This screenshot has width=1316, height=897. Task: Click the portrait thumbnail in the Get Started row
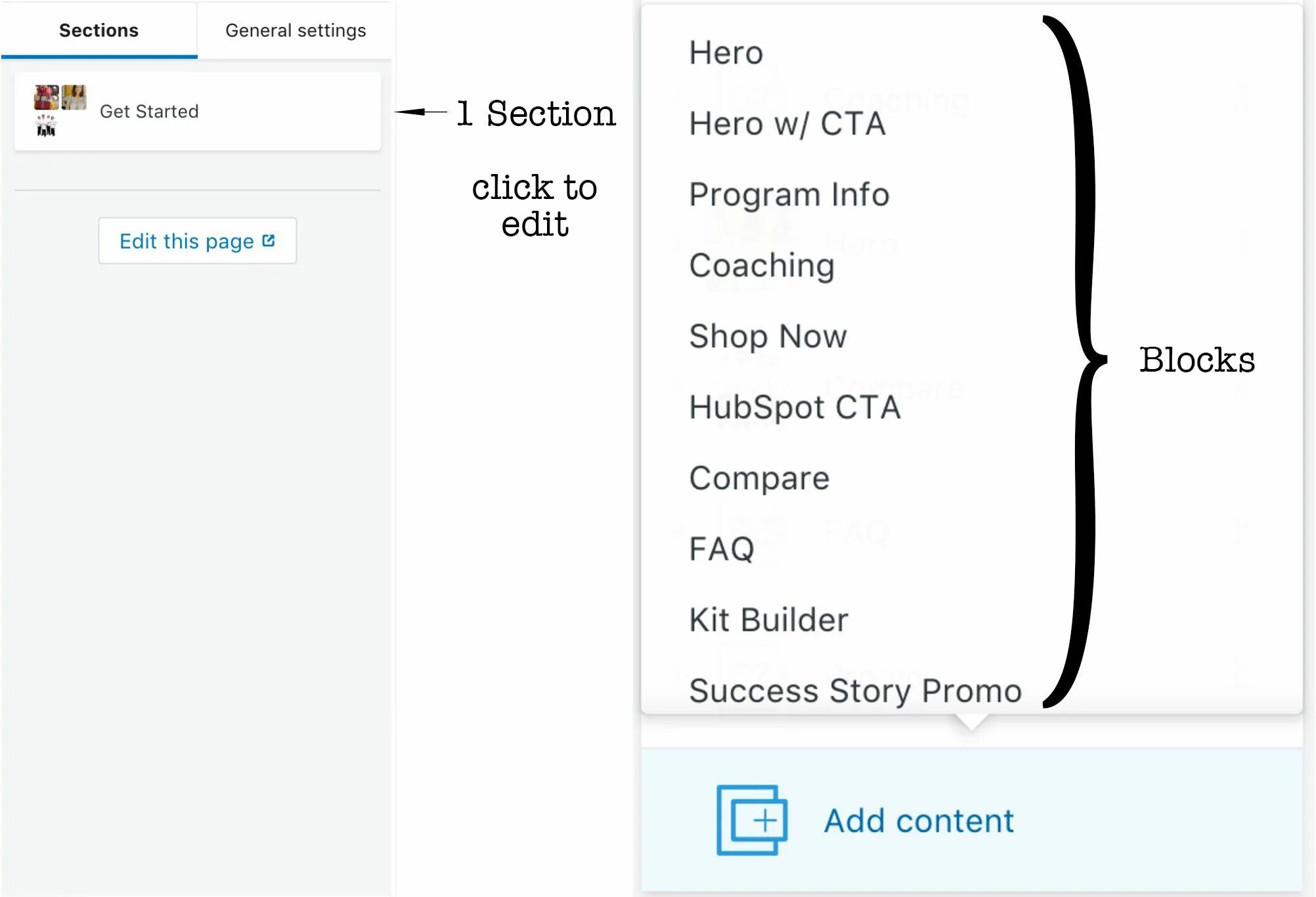tap(74, 97)
